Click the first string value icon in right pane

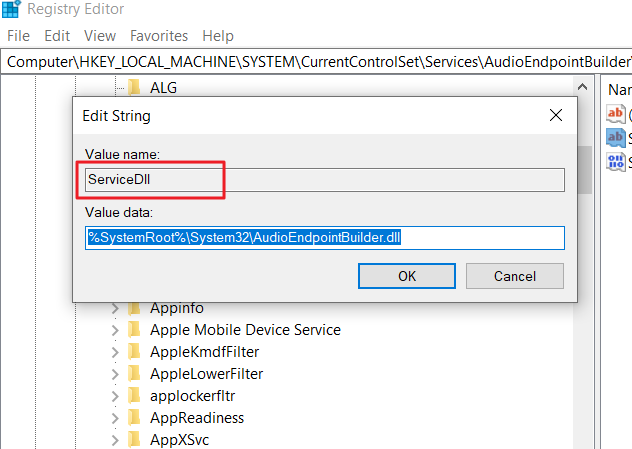pos(616,114)
